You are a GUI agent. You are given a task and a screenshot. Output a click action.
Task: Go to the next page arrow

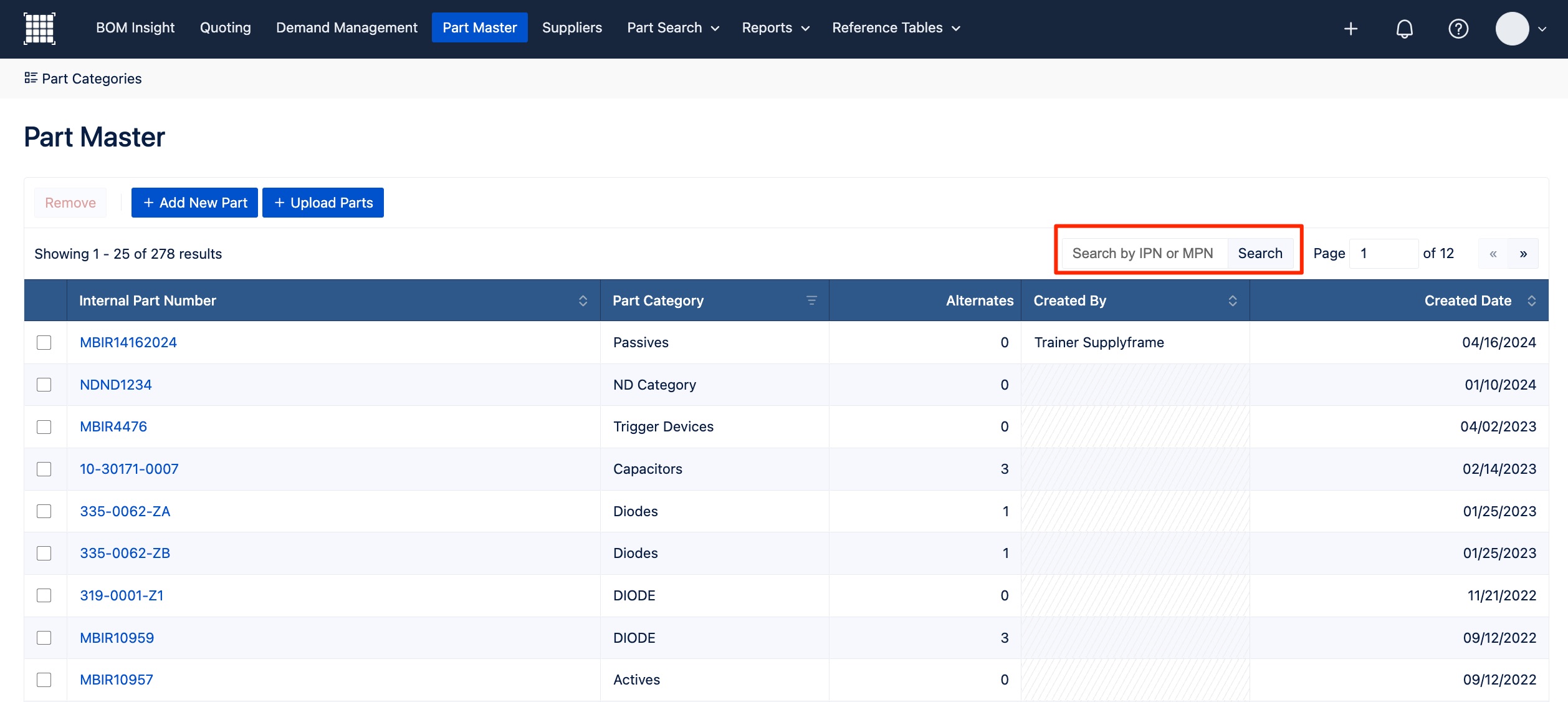(x=1523, y=254)
